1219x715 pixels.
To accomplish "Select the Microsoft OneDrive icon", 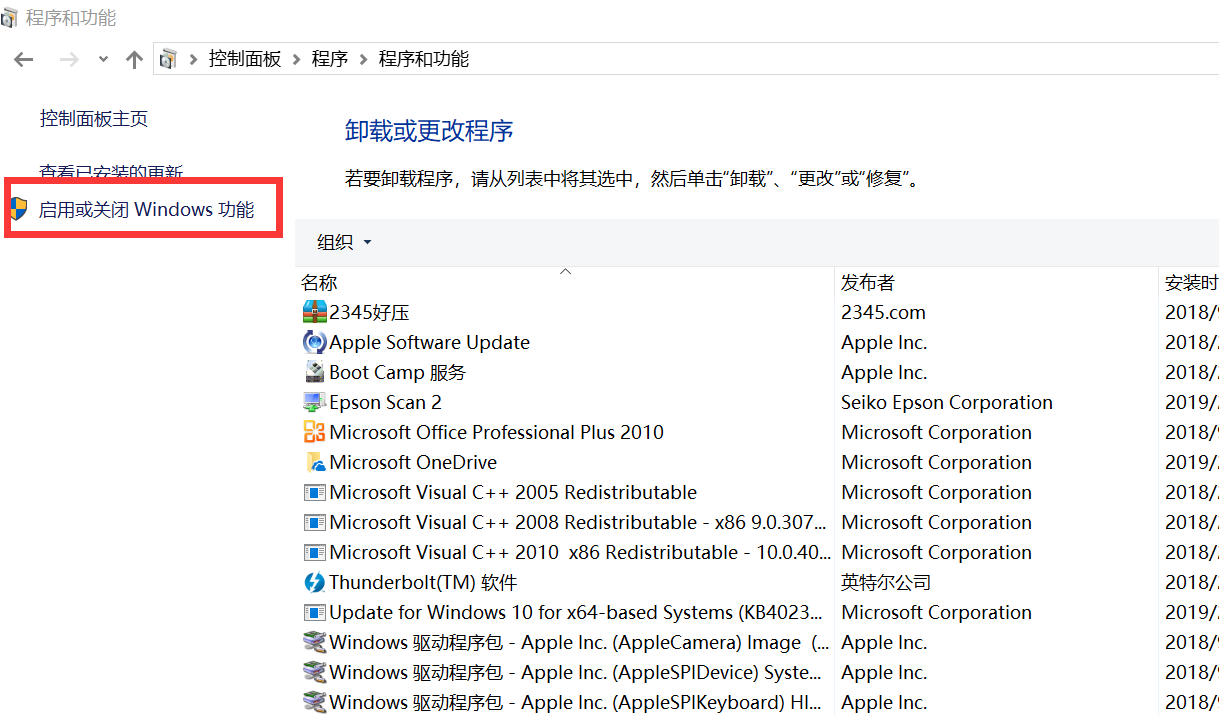I will point(315,462).
